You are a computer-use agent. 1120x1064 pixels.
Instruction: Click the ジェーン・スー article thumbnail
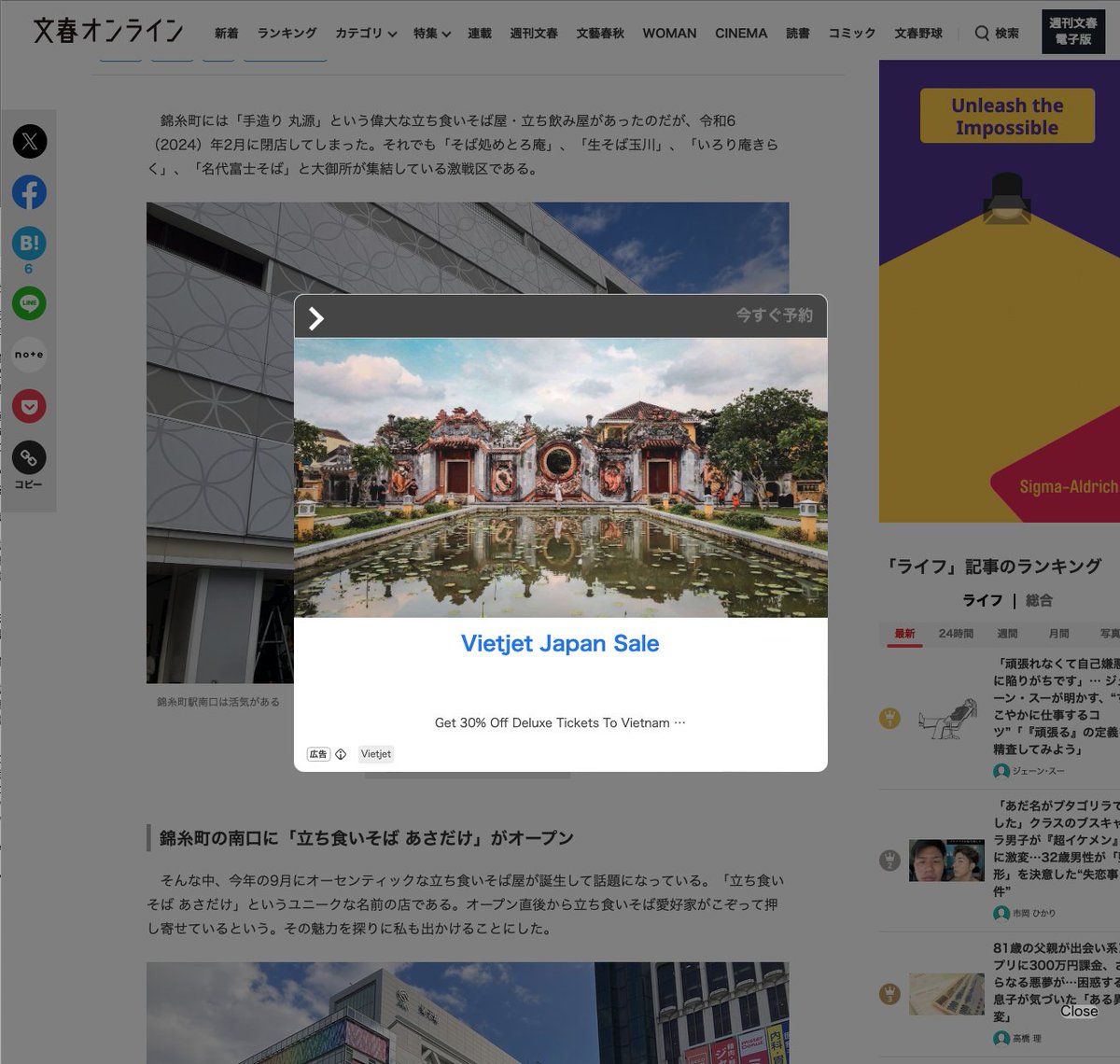click(x=946, y=719)
